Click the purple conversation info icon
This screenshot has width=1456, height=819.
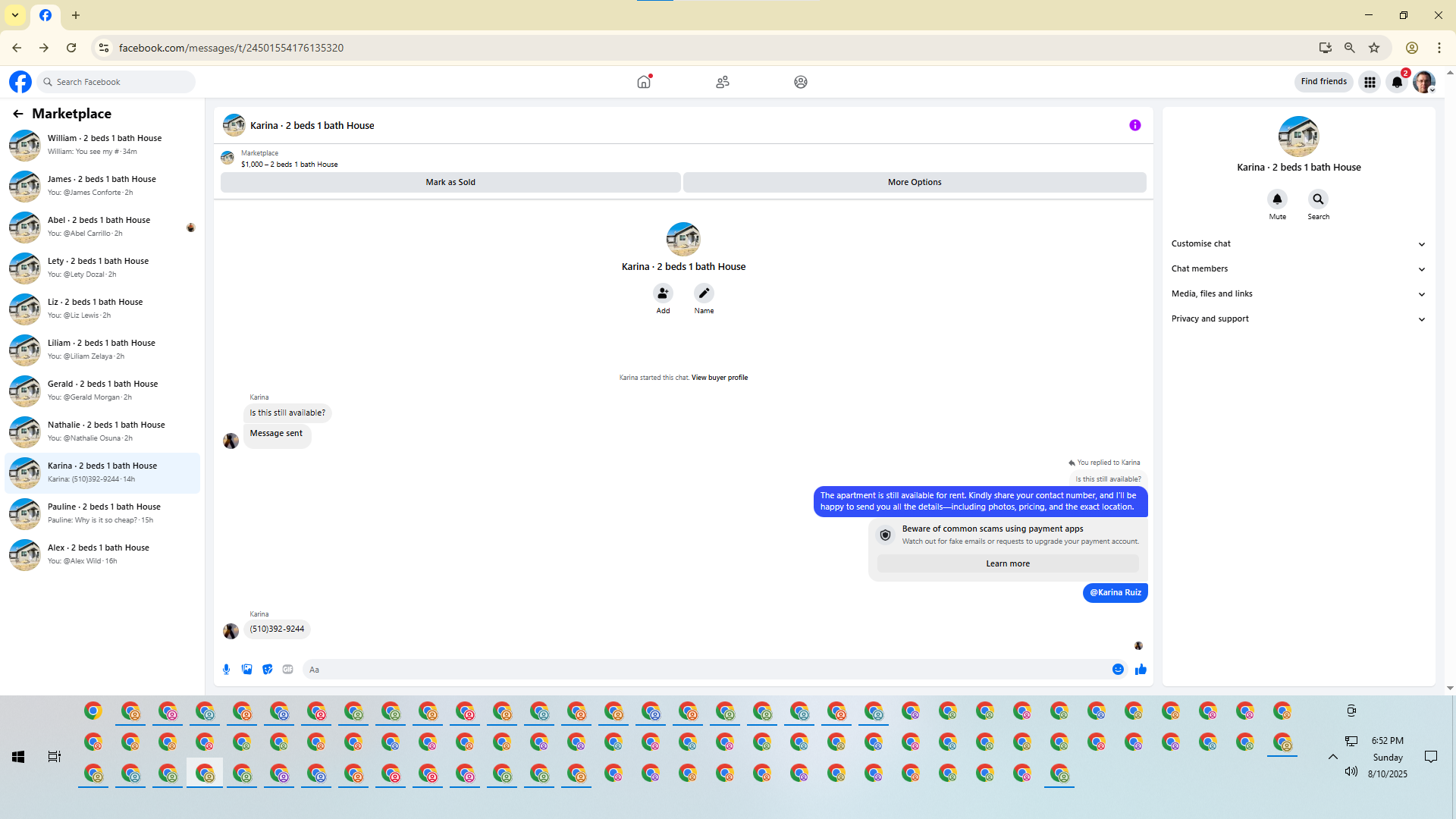point(1134,125)
